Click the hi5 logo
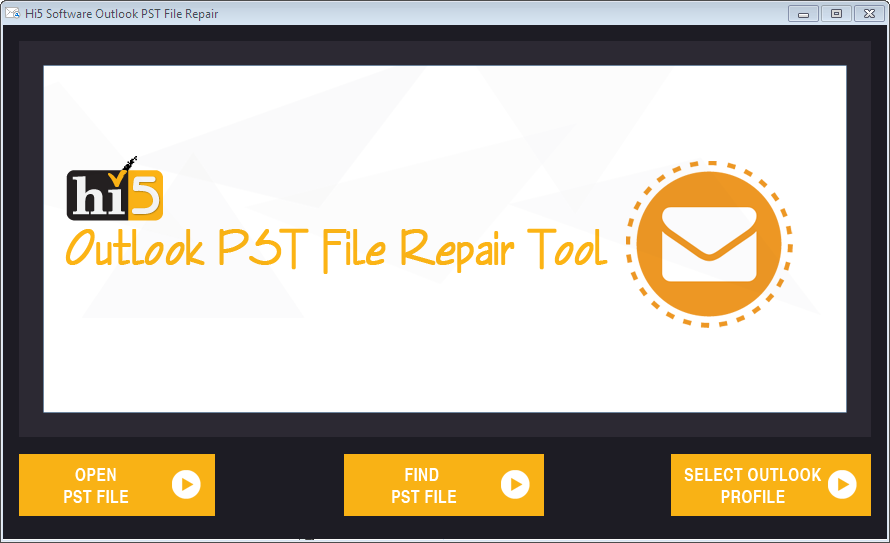890x543 pixels. 115,190
